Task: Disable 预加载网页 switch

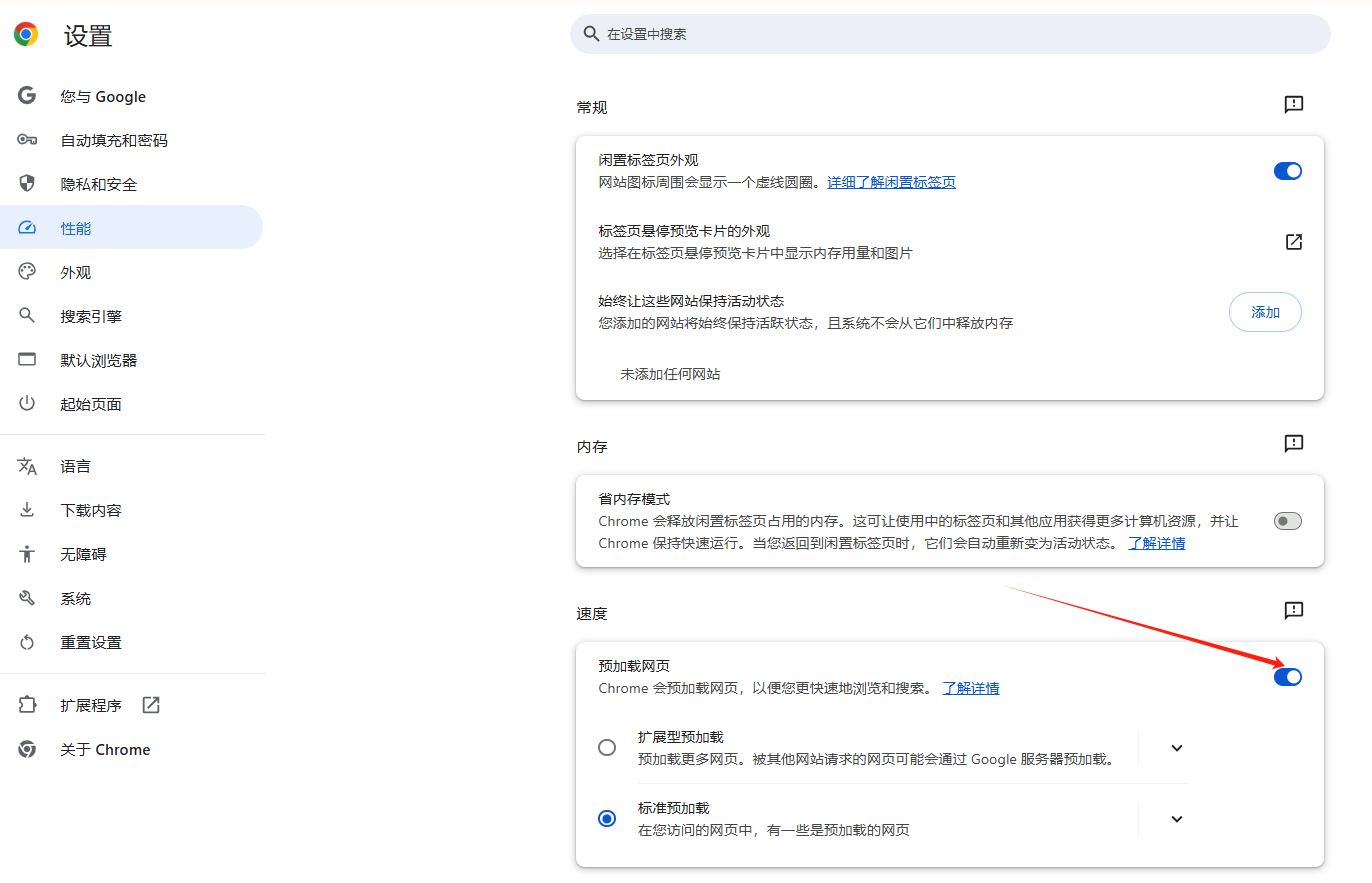Action: pos(1288,677)
